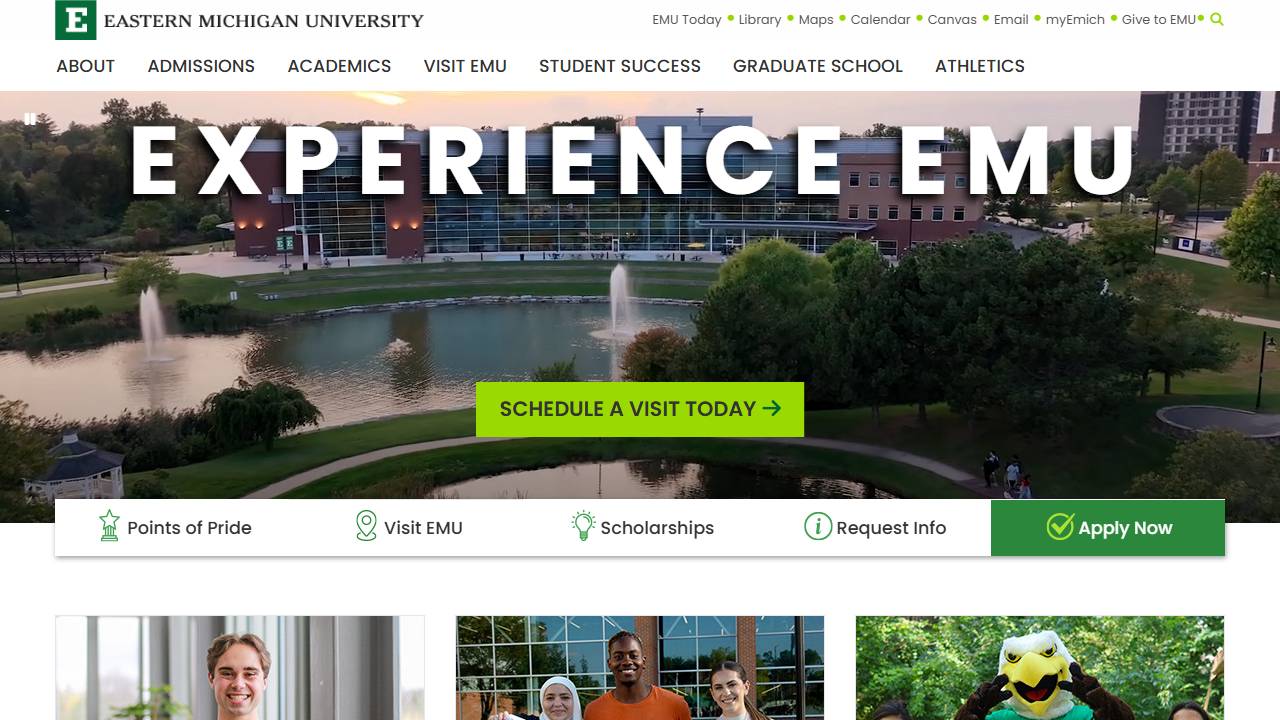
Task: Open the Give to EMU link
Action: coord(1159,20)
